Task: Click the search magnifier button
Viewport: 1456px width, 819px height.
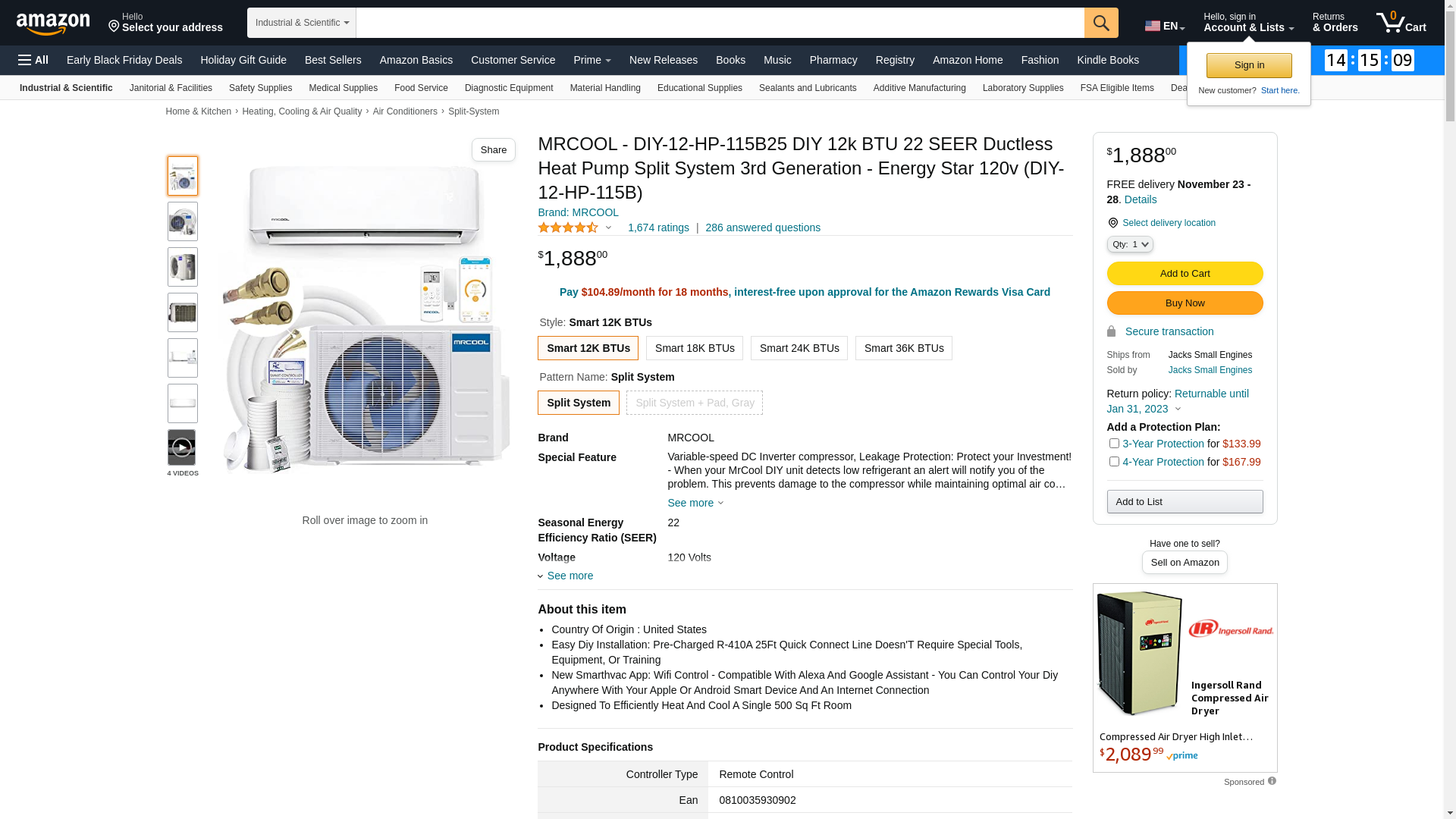Action: pyautogui.click(x=1101, y=23)
